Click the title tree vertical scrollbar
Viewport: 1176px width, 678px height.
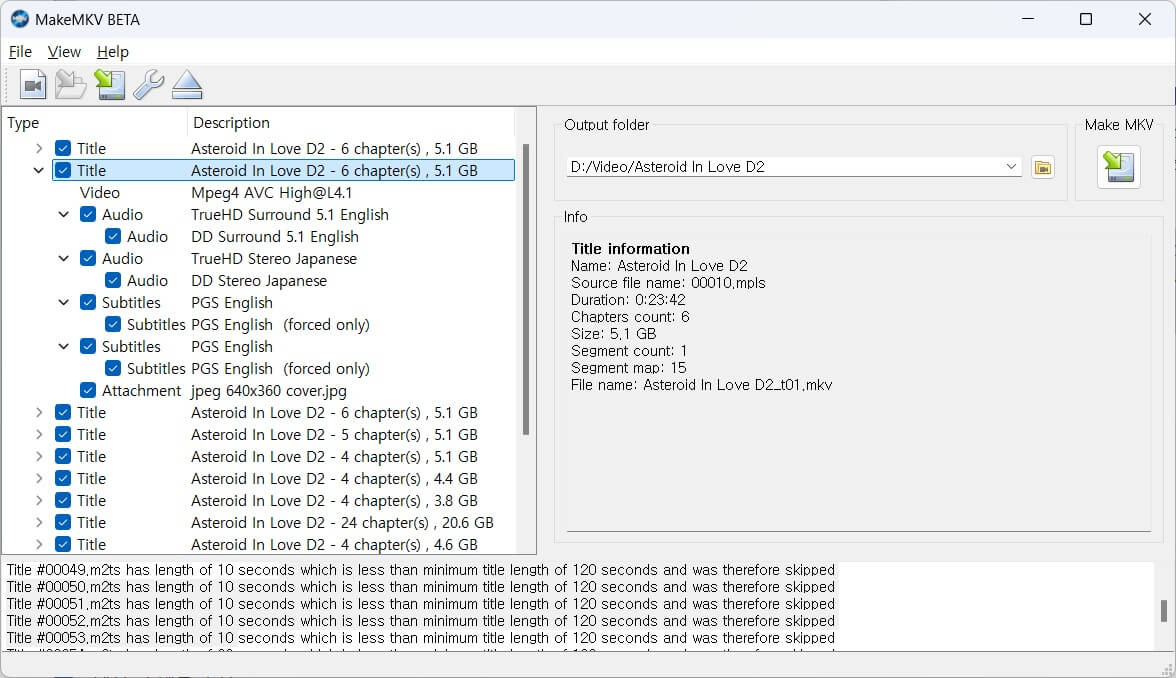pyautogui.click(x=526, y=290)
